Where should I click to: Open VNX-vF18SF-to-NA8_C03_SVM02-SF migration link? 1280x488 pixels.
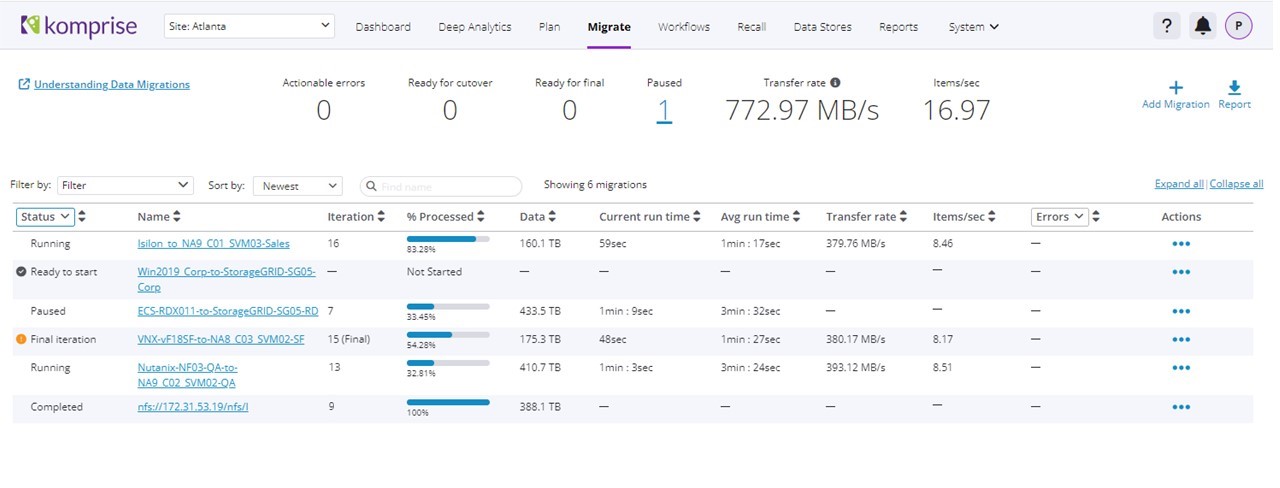(x=221, y=339)
